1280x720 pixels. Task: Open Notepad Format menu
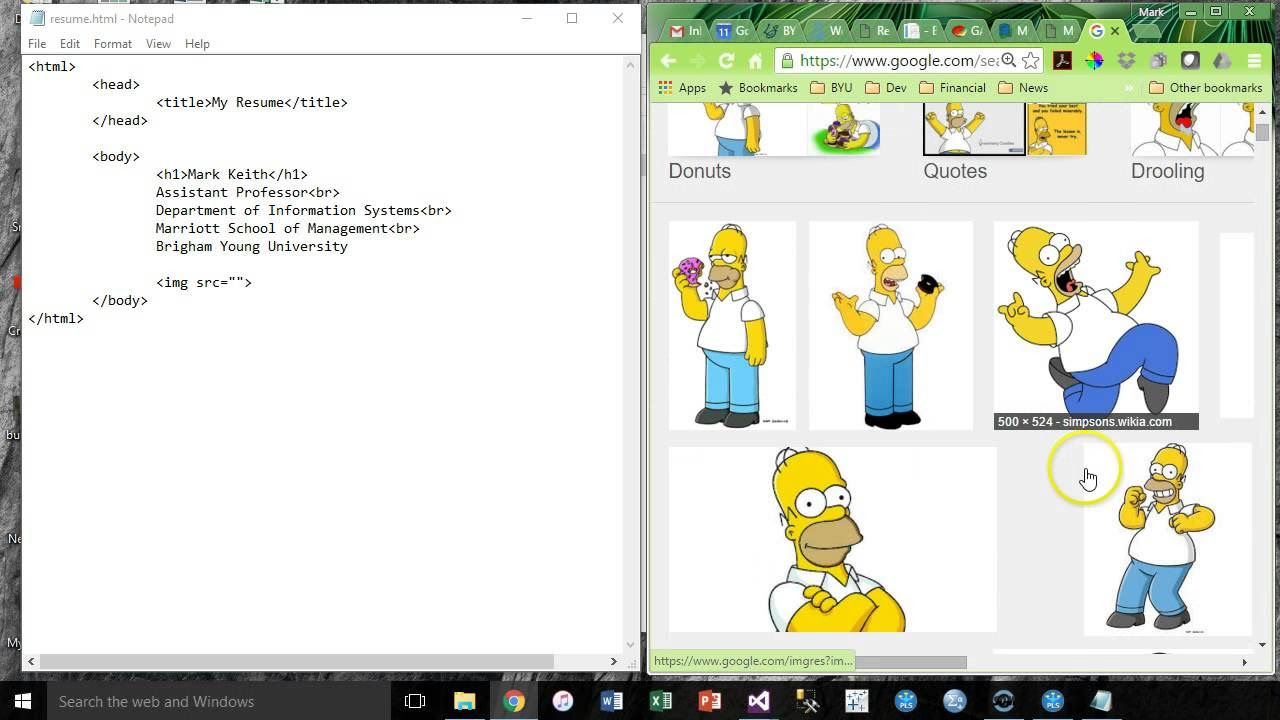pyautogui.click(x=113, y=44)
